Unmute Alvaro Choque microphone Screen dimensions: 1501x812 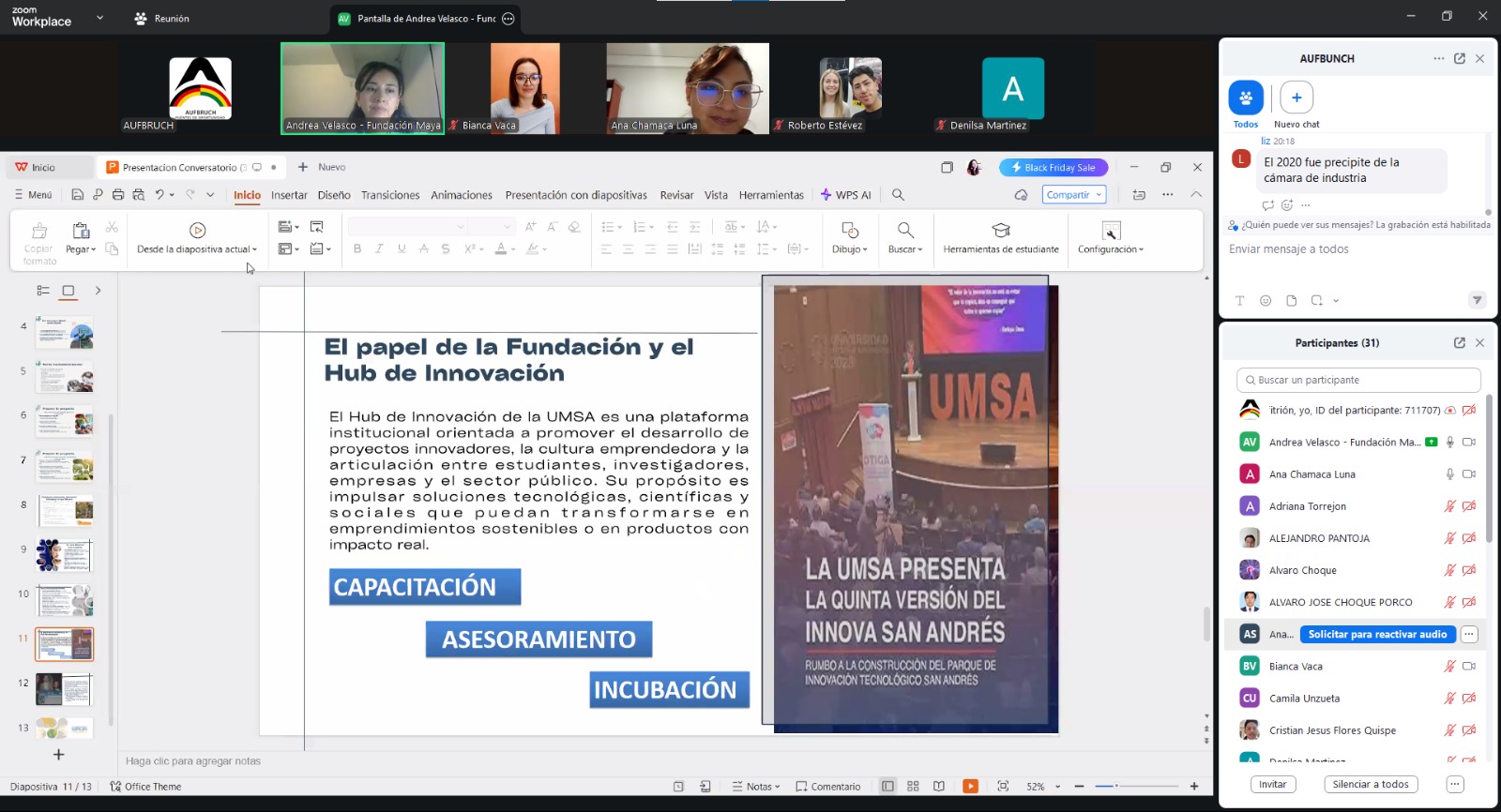[x=1449, y=570]
